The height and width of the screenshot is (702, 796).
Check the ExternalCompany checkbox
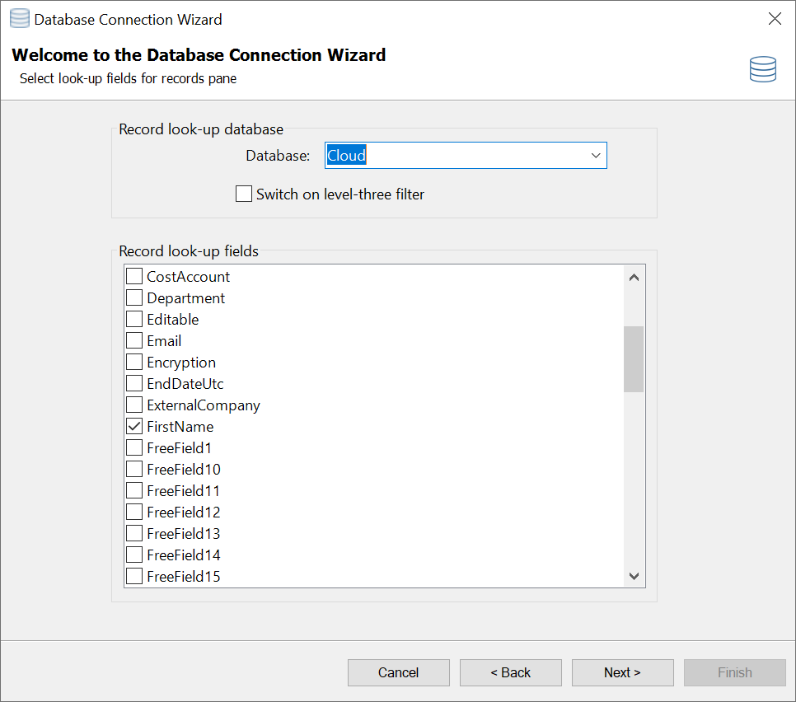point(134,406)
